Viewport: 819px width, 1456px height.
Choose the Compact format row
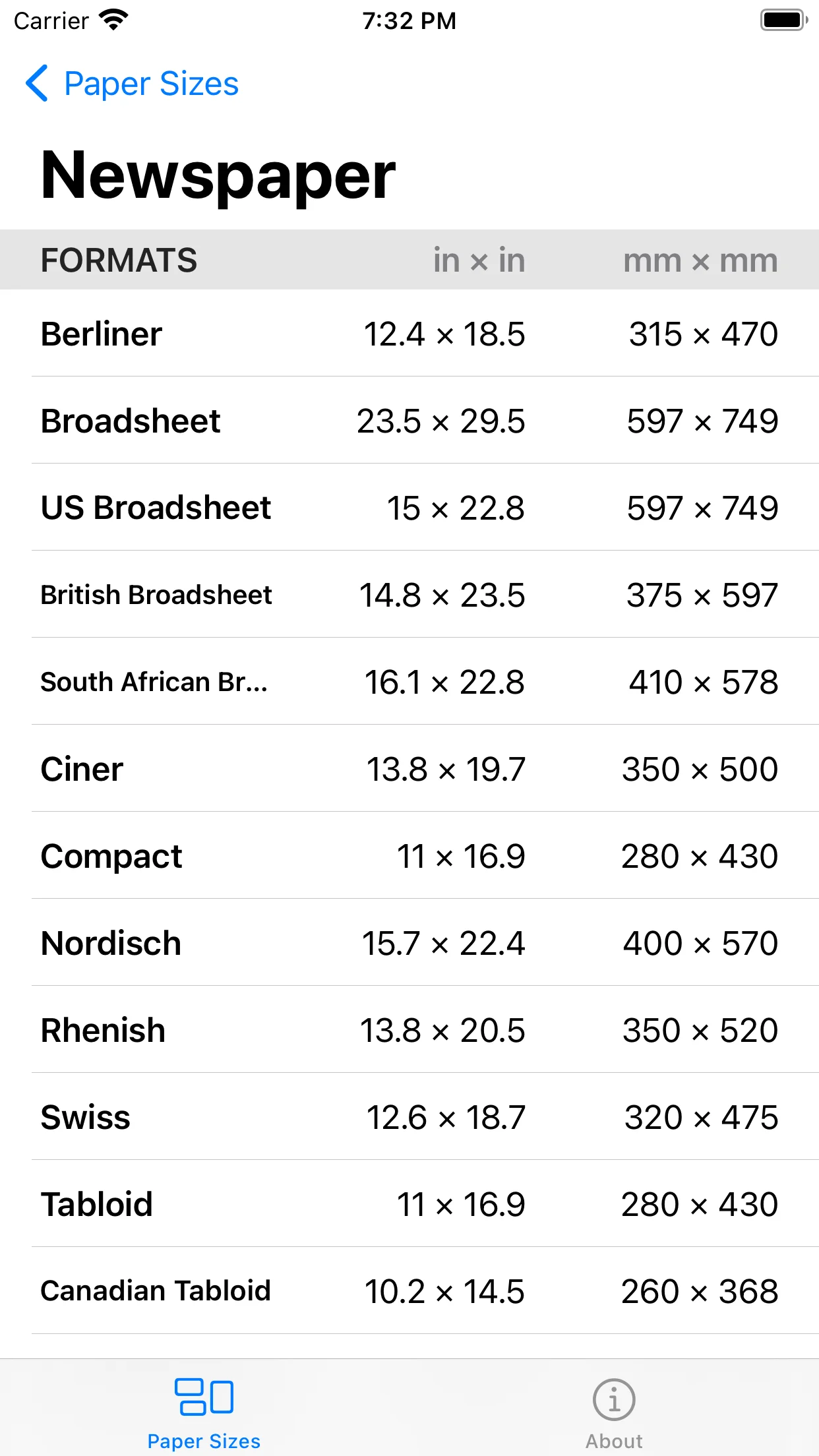tap(409, 855)
